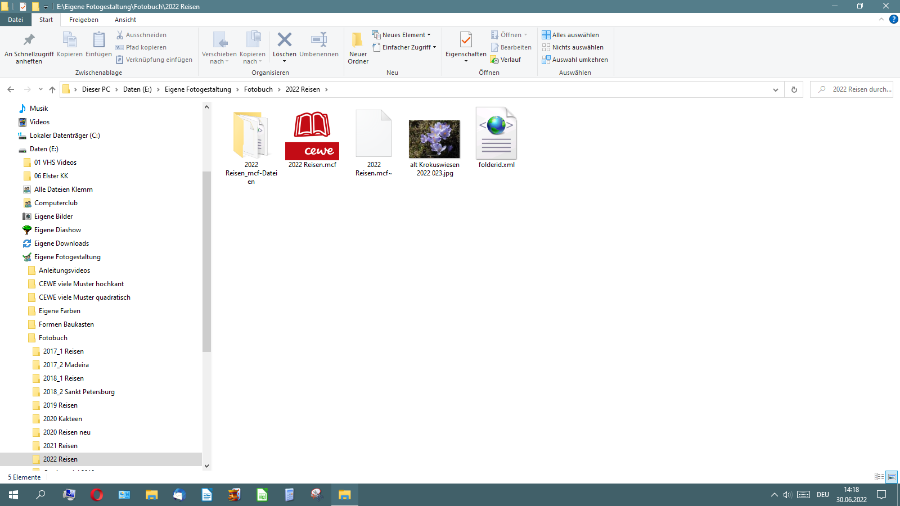Click the Neuer Ordner icon
This screenshot has width=900, height=506.
(357, 40)
